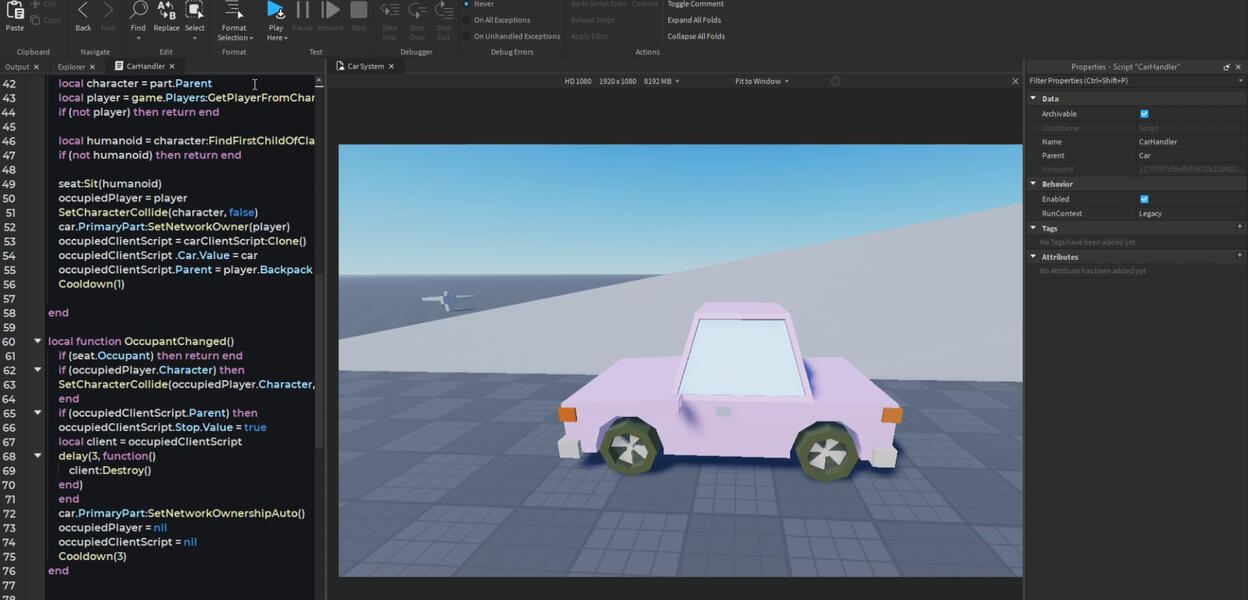Click Toggle Comment action
Viewport: 1248px width, 600px height.
click(x=695, y=4)
